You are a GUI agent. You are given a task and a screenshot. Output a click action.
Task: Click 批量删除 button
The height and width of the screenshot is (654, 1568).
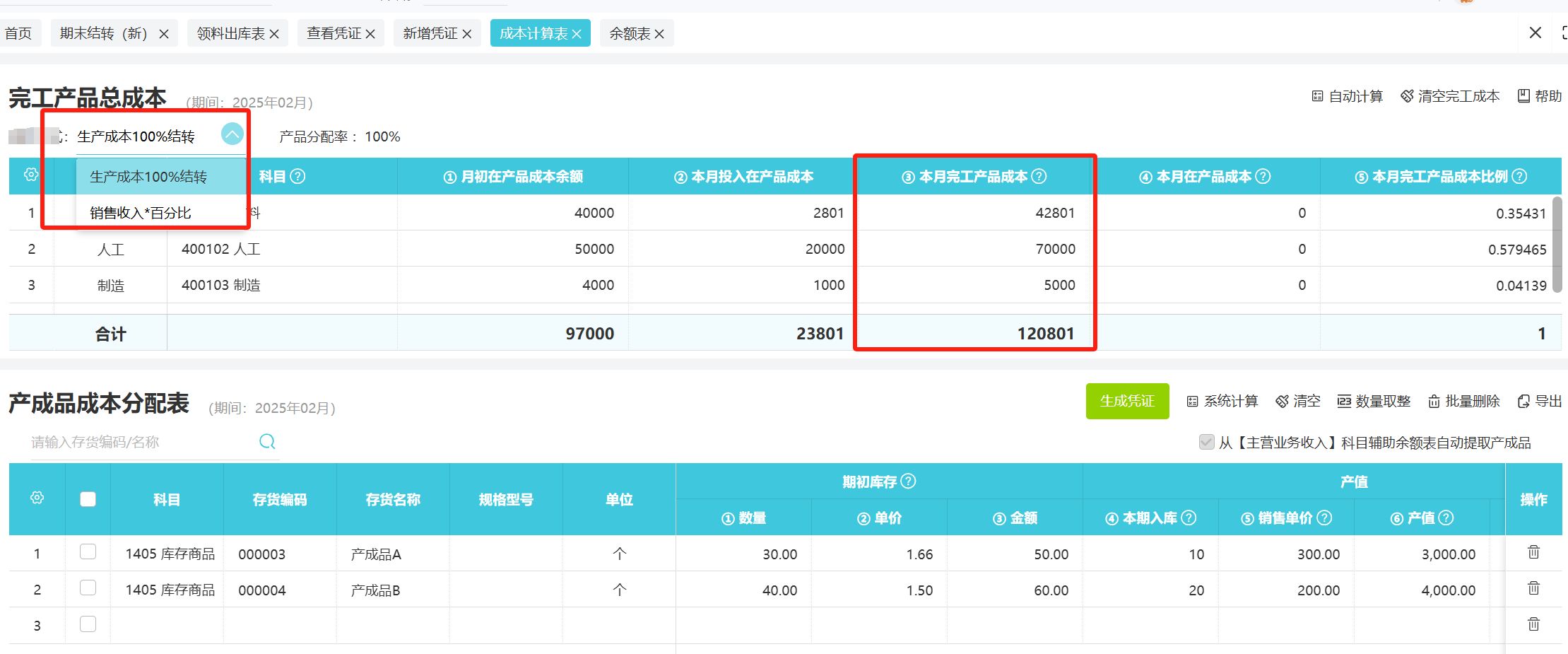pyautogui.click(x=1463, y=402)
